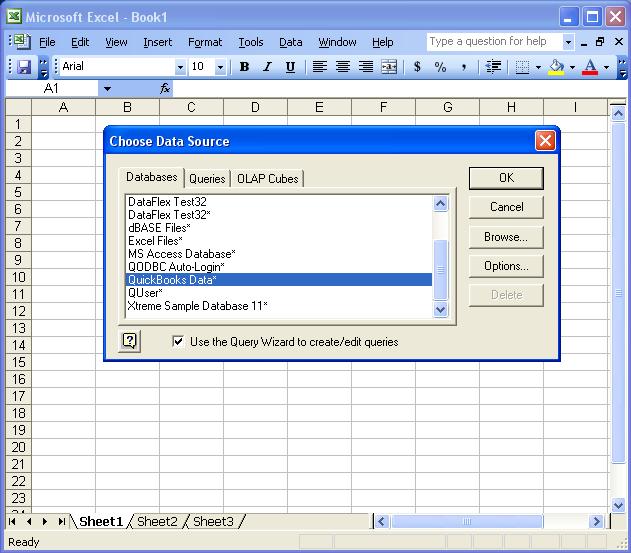
Task: Click the Type a question for help box
Action: tap(494, 42)
